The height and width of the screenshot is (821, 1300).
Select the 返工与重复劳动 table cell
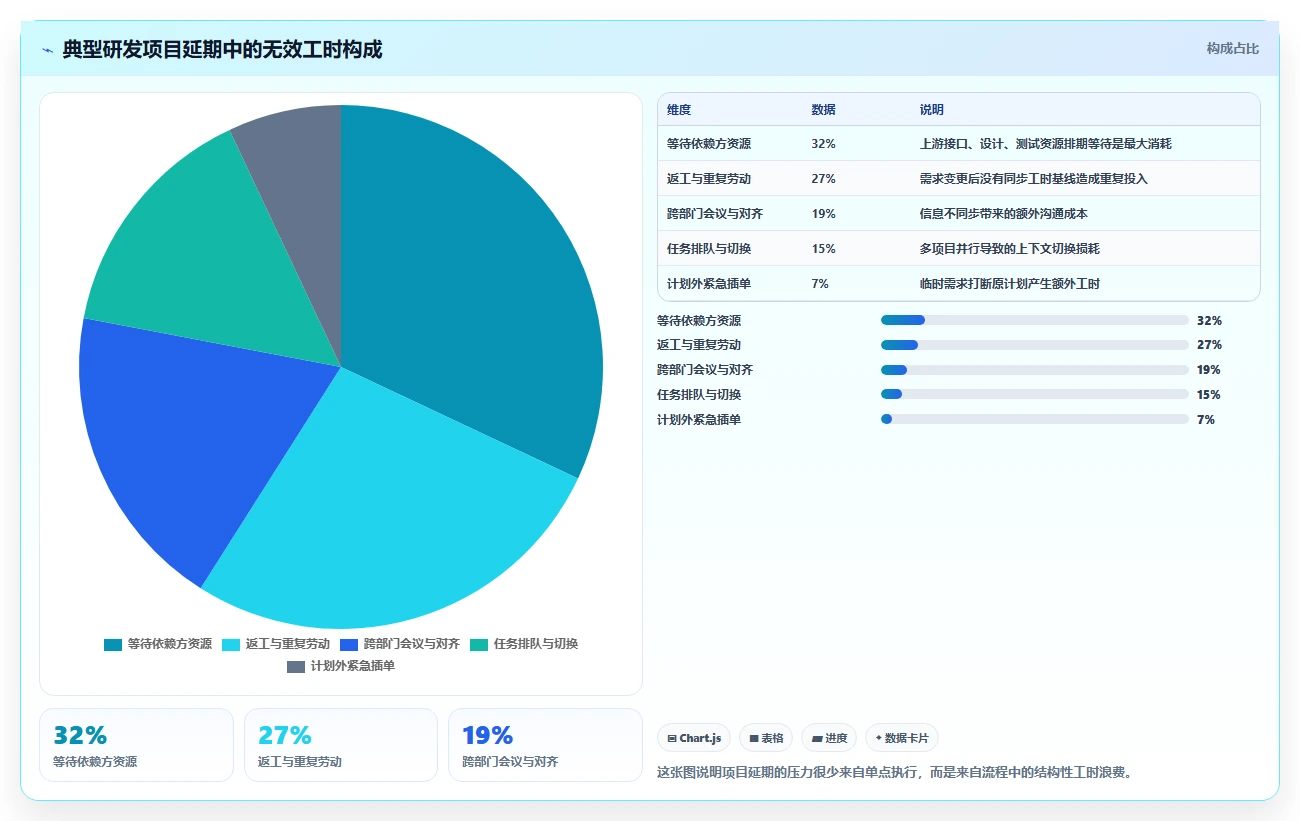point(709,179)
